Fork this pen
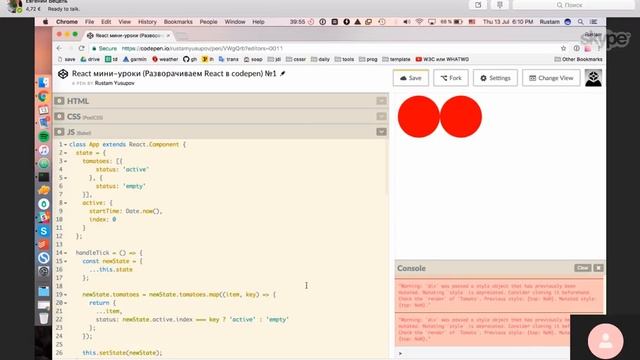 pos(451,78)
